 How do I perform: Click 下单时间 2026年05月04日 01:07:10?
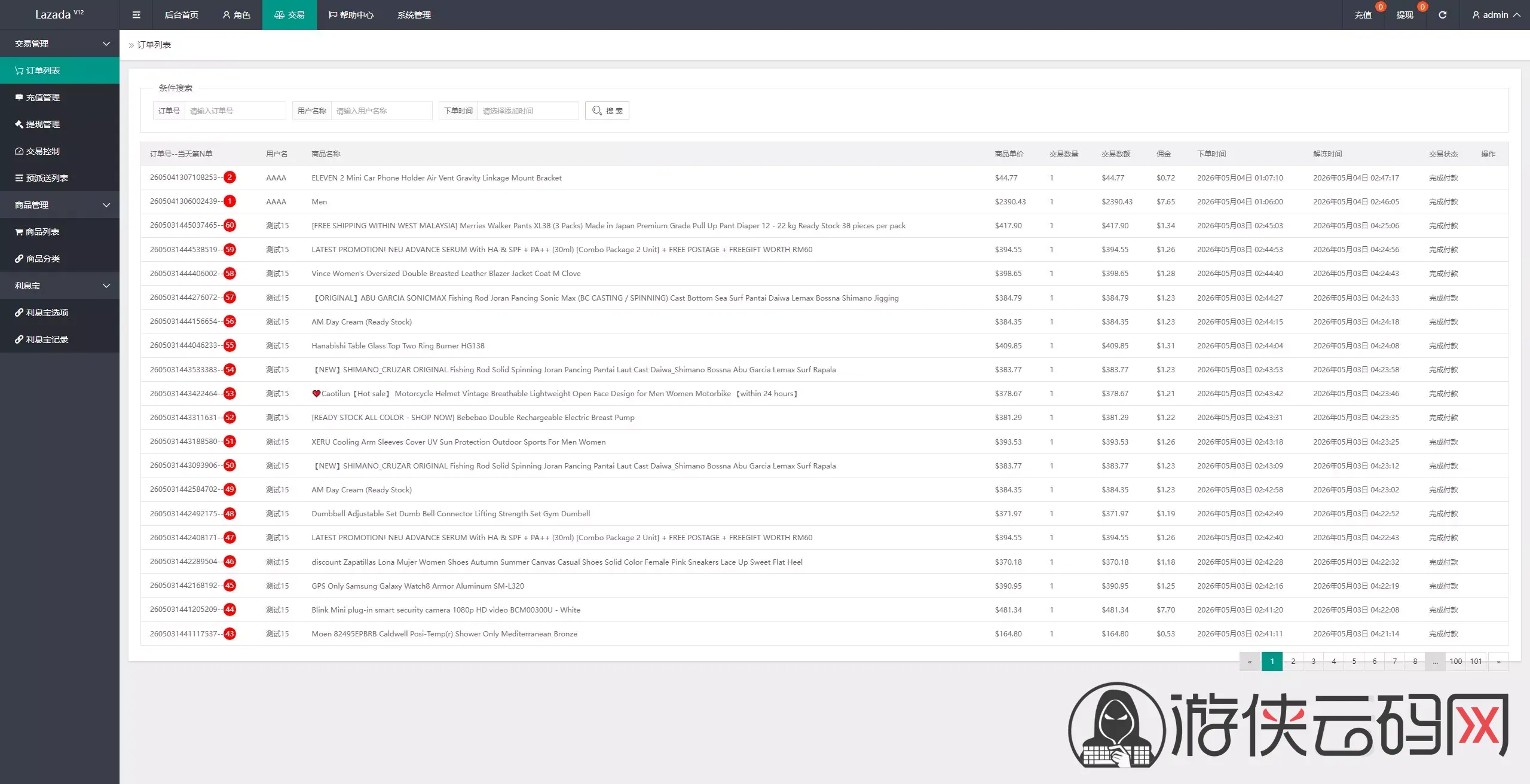1240,177
